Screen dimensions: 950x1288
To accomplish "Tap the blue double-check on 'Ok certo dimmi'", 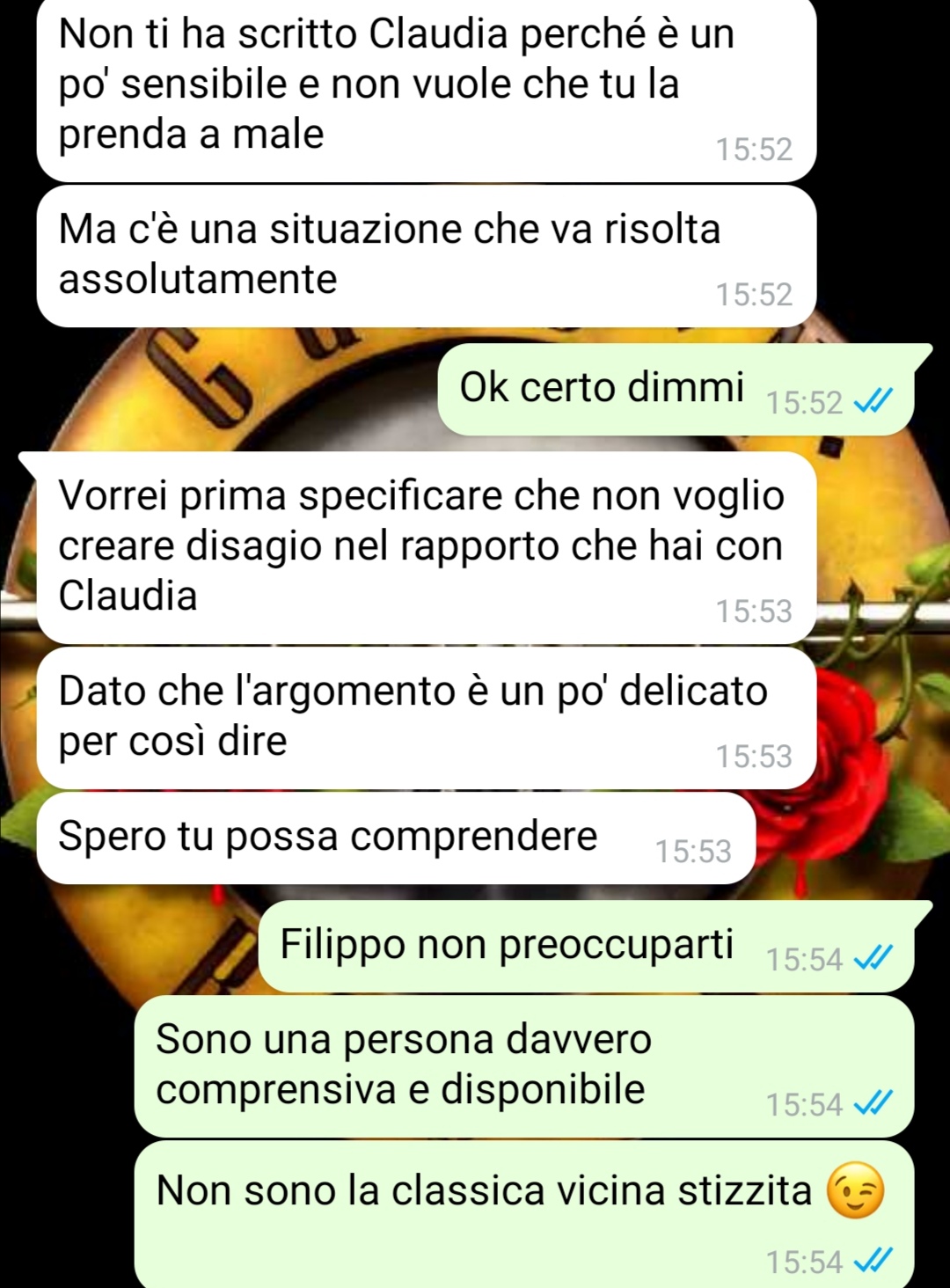I will coord(873,401).
